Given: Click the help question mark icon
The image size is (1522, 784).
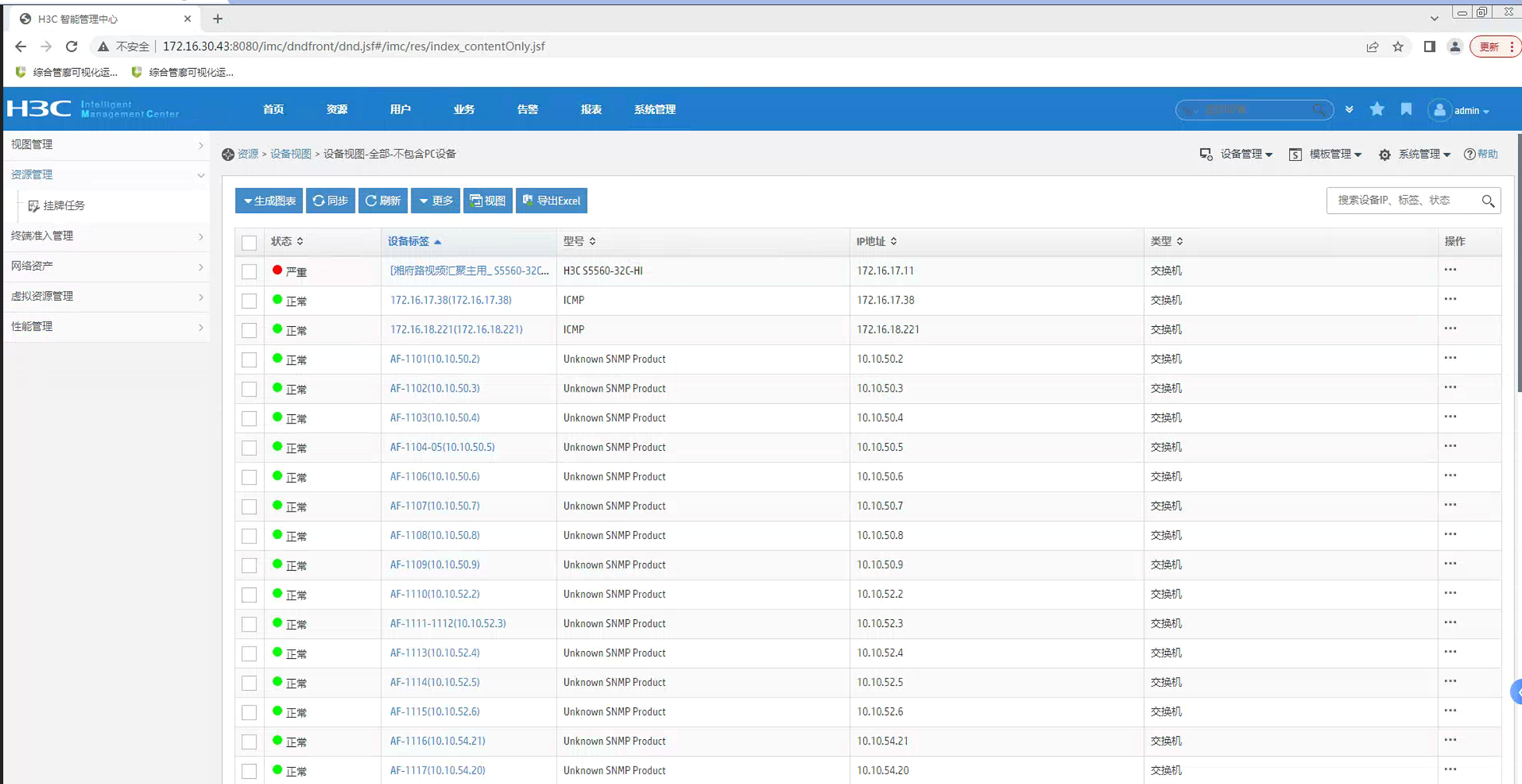Looking at the screenshot, I should pos(1469,154).
